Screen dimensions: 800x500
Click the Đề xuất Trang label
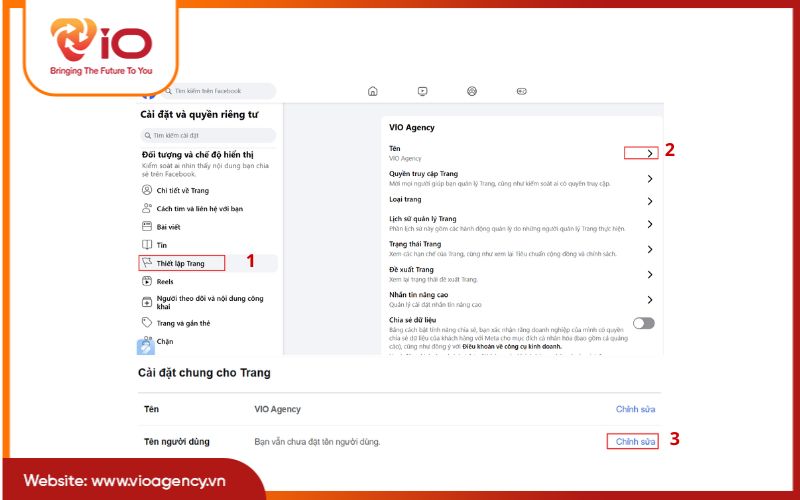[x=411, y=269]
